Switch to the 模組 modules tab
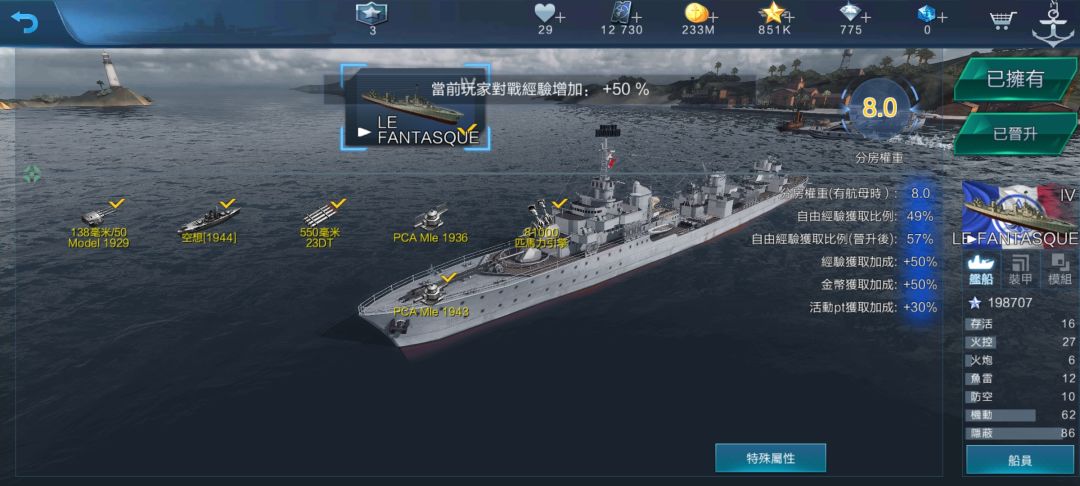The image size is (1080, 486). (1059, 270)
